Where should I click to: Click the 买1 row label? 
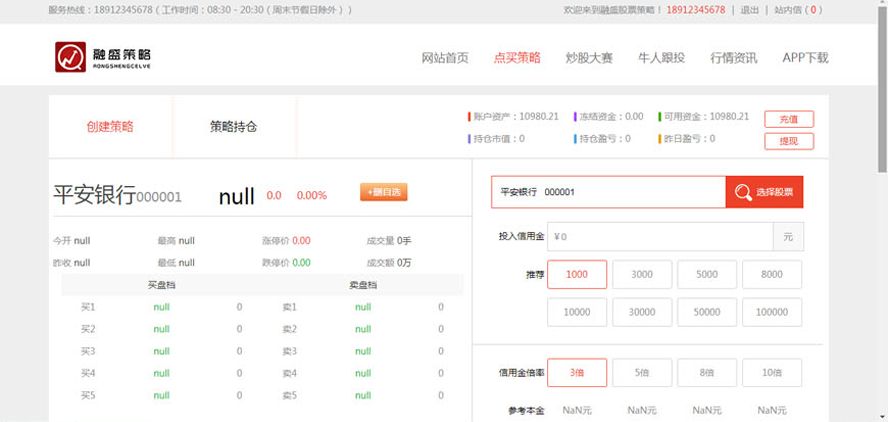coord(88,307)
